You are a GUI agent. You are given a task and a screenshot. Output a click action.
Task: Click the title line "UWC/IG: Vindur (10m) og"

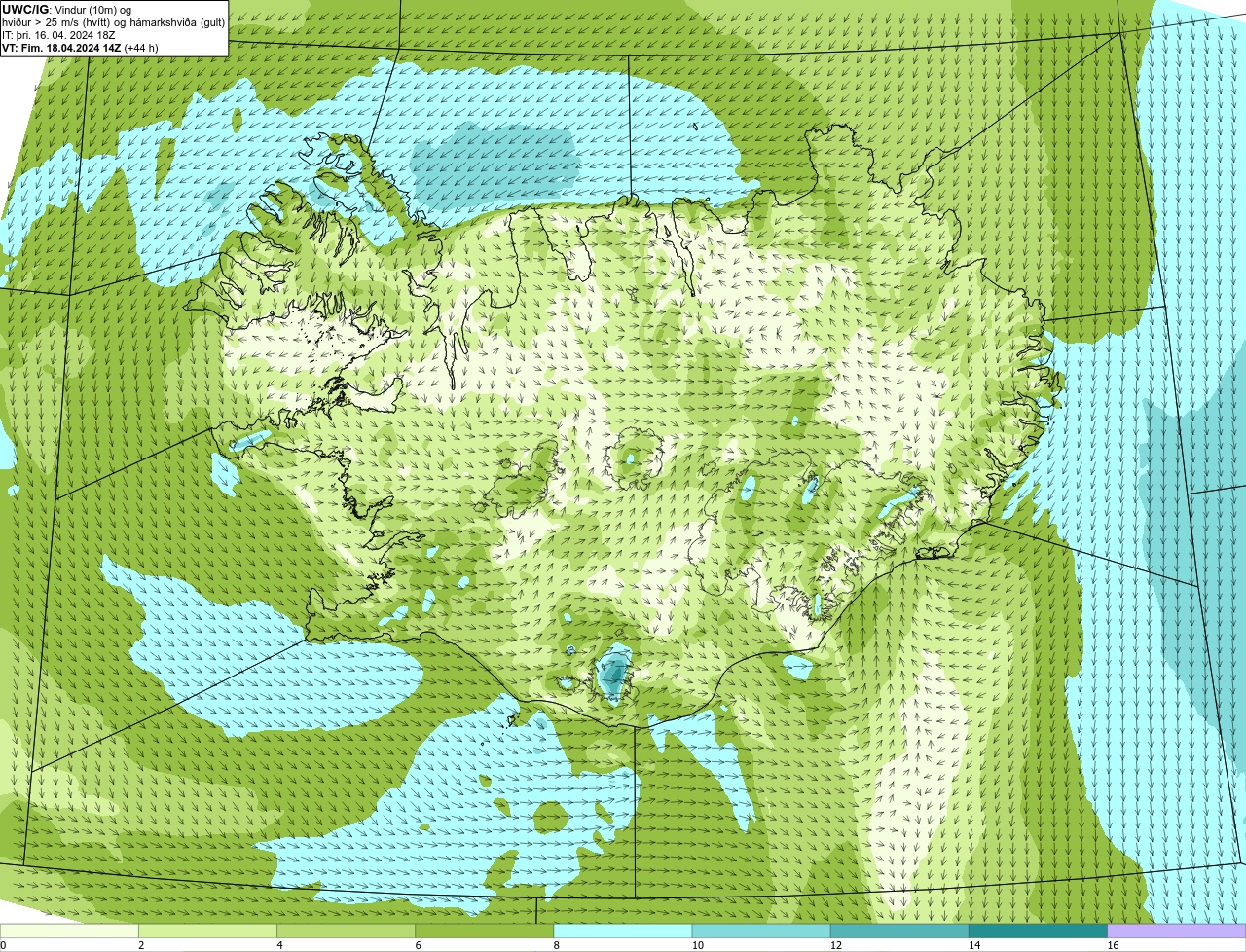[x=66, y=9]
